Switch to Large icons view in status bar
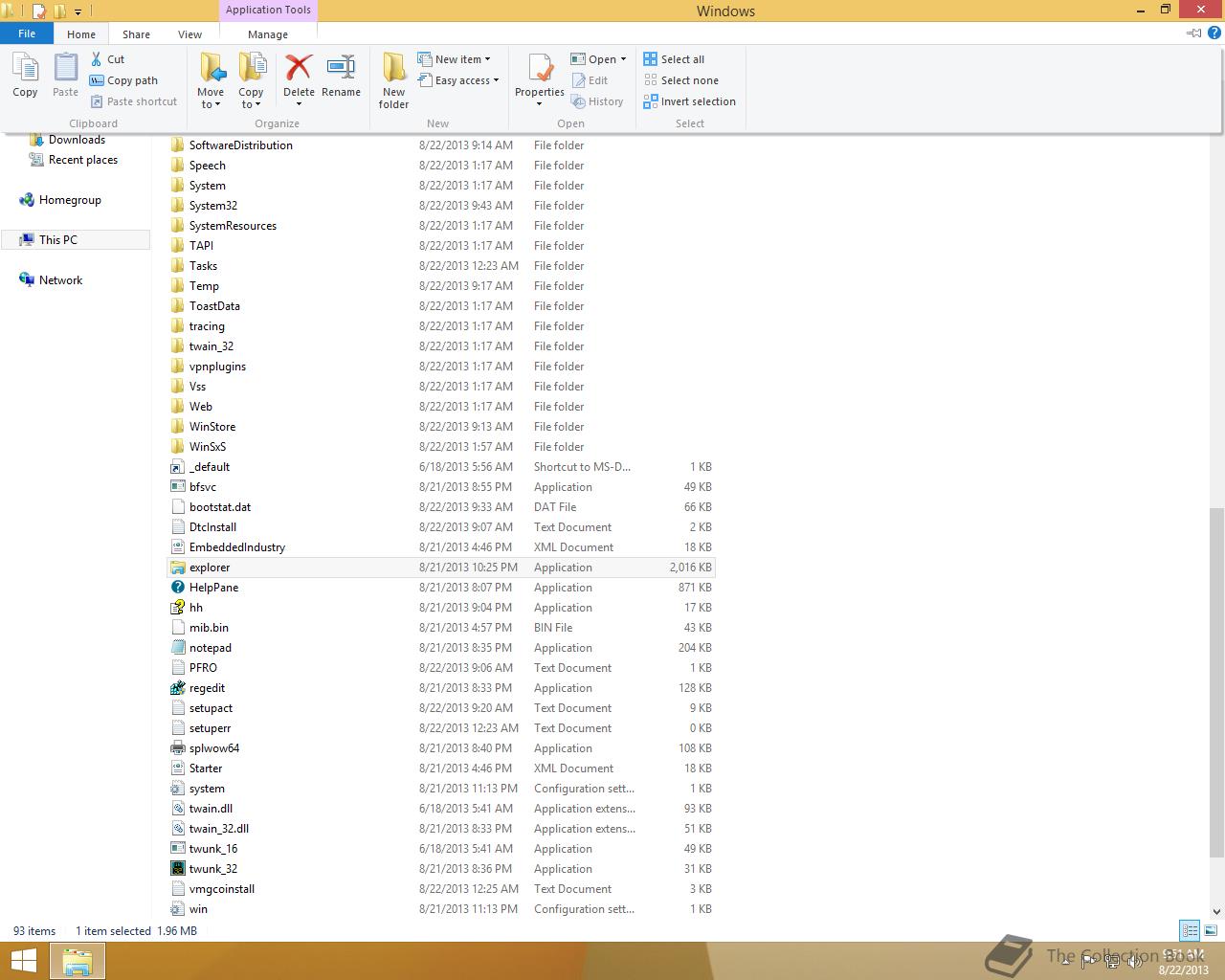Viewport: 1225px width, 980px height. click(1211, 930)
